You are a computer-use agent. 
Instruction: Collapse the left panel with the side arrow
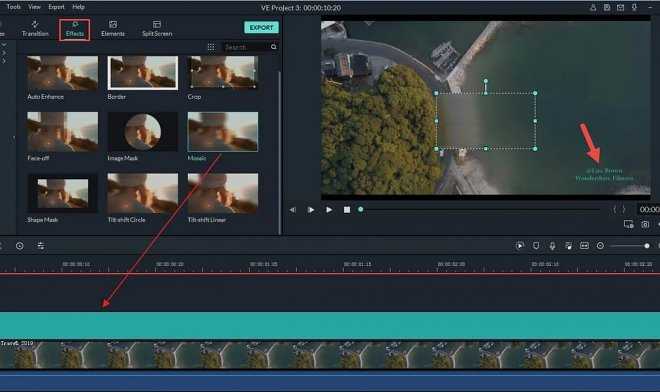click(13, 138)
